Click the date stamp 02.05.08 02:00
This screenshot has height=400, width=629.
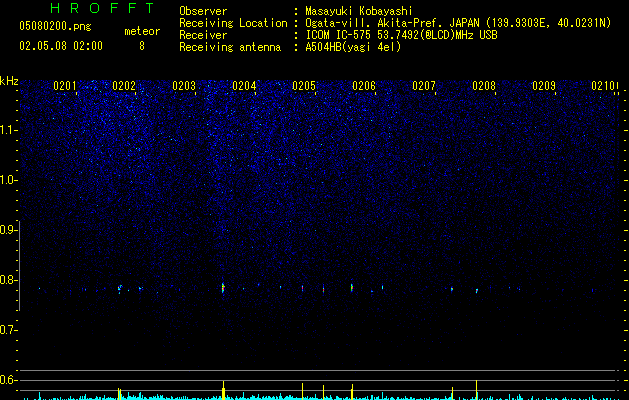(61, 46)
